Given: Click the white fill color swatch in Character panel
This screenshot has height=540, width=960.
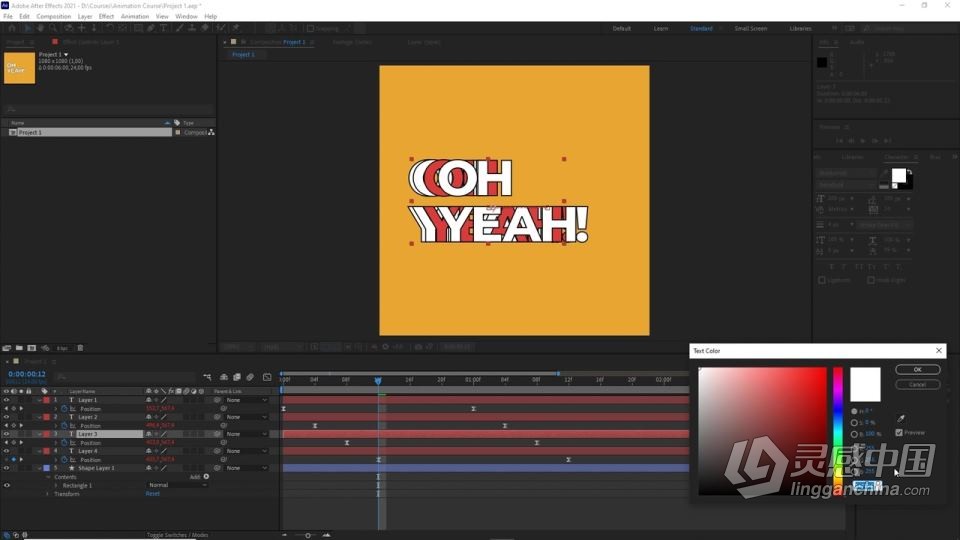Looking at the screenshot, I should pyautogui.click(x=898, y=175).
